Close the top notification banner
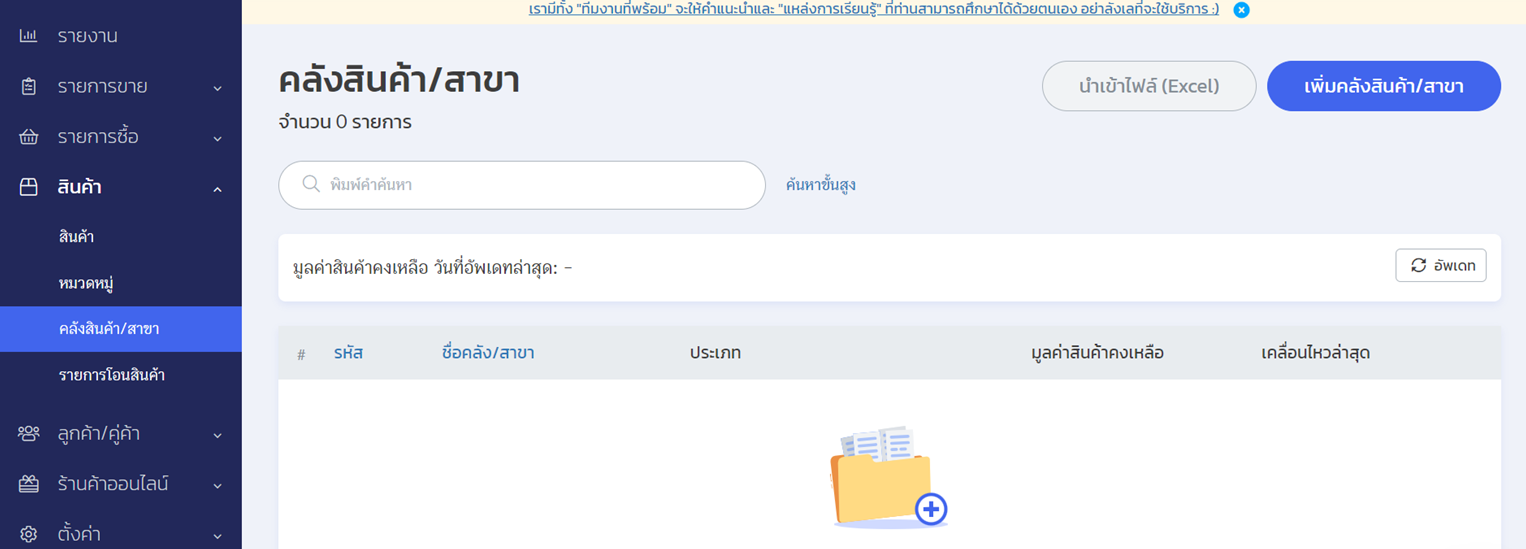The height and width of the screenshot is (549, 1526). pyautogui.click(x=1241, y=10)
